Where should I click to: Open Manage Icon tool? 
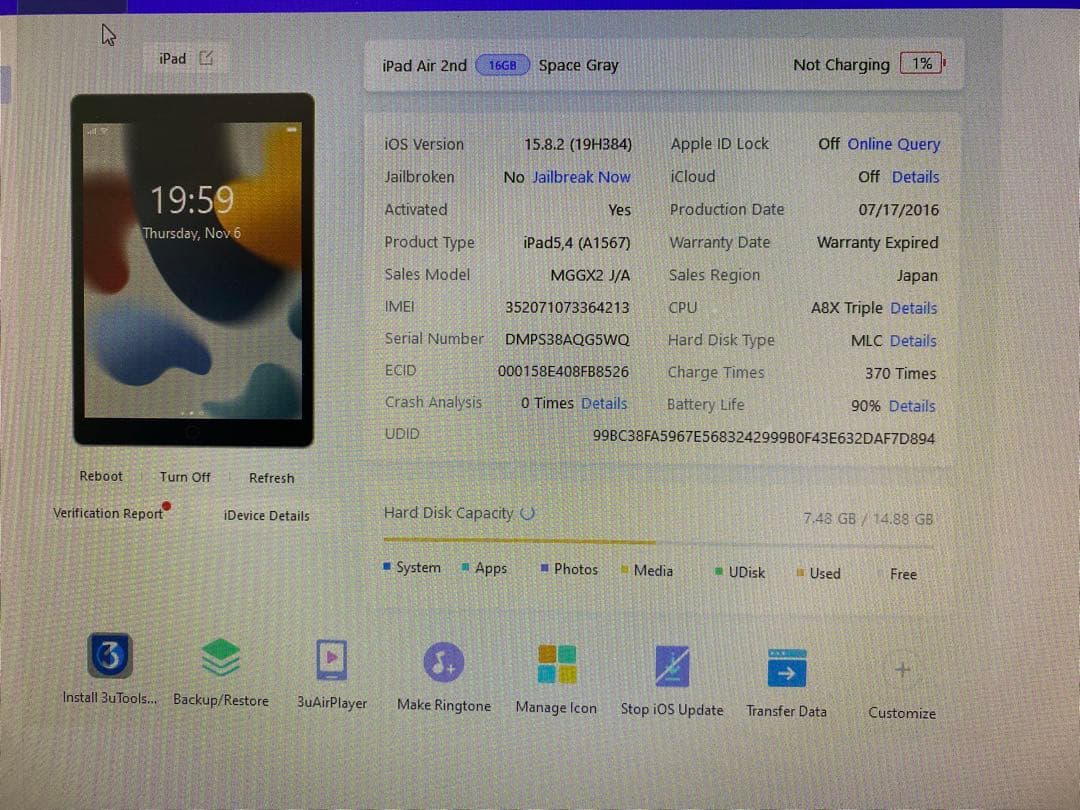pyautogui.click(x=557, y=664)
